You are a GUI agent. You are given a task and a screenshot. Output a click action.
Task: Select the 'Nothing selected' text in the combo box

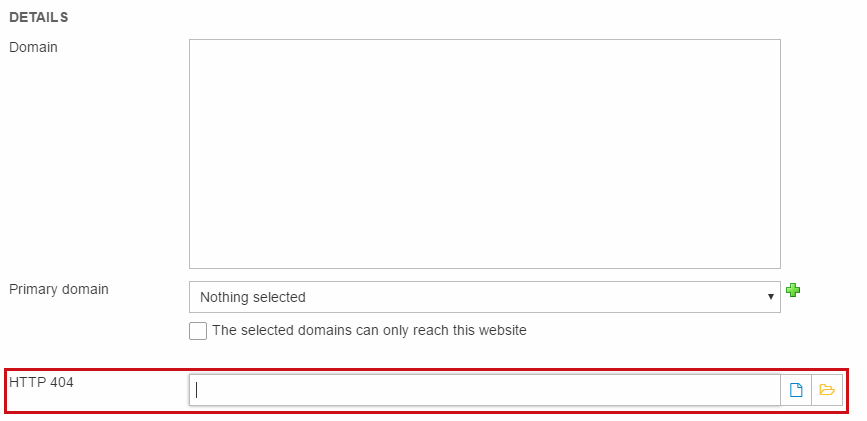click(253, 297)
